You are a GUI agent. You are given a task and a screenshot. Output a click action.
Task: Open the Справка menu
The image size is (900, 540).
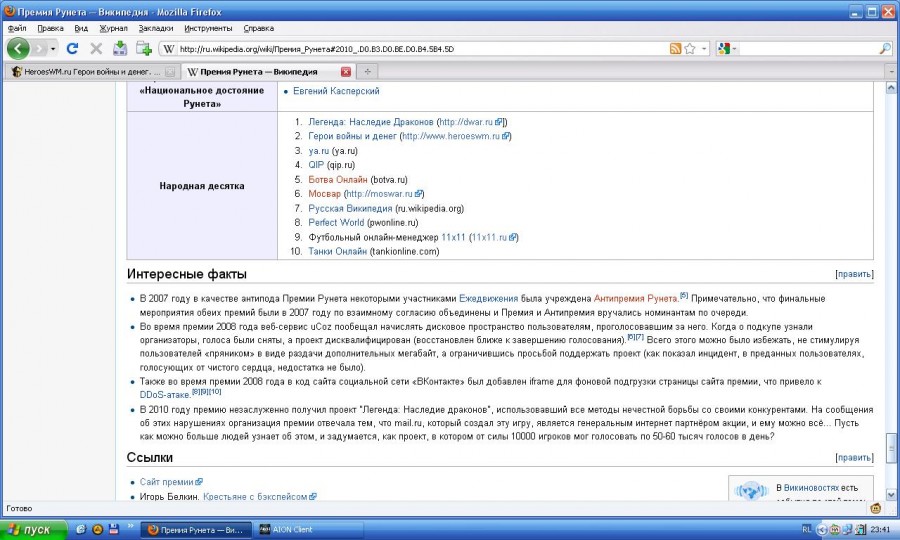click(x=259, y=28)
